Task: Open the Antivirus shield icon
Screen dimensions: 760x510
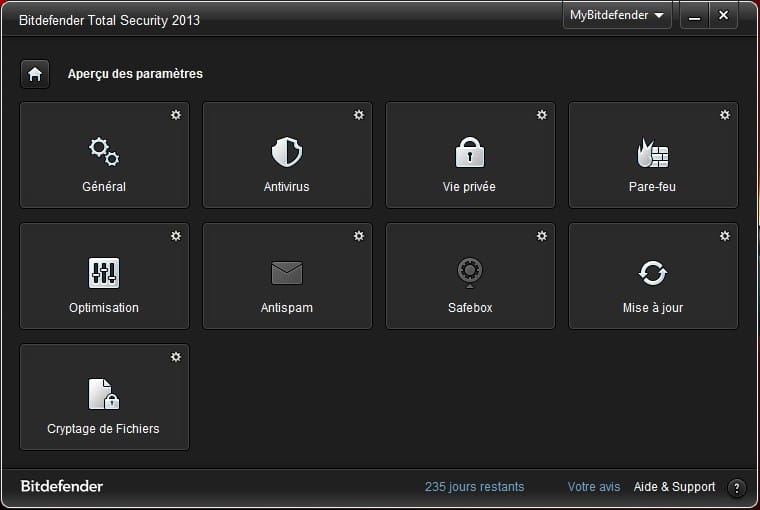Action: coord(286,152)
